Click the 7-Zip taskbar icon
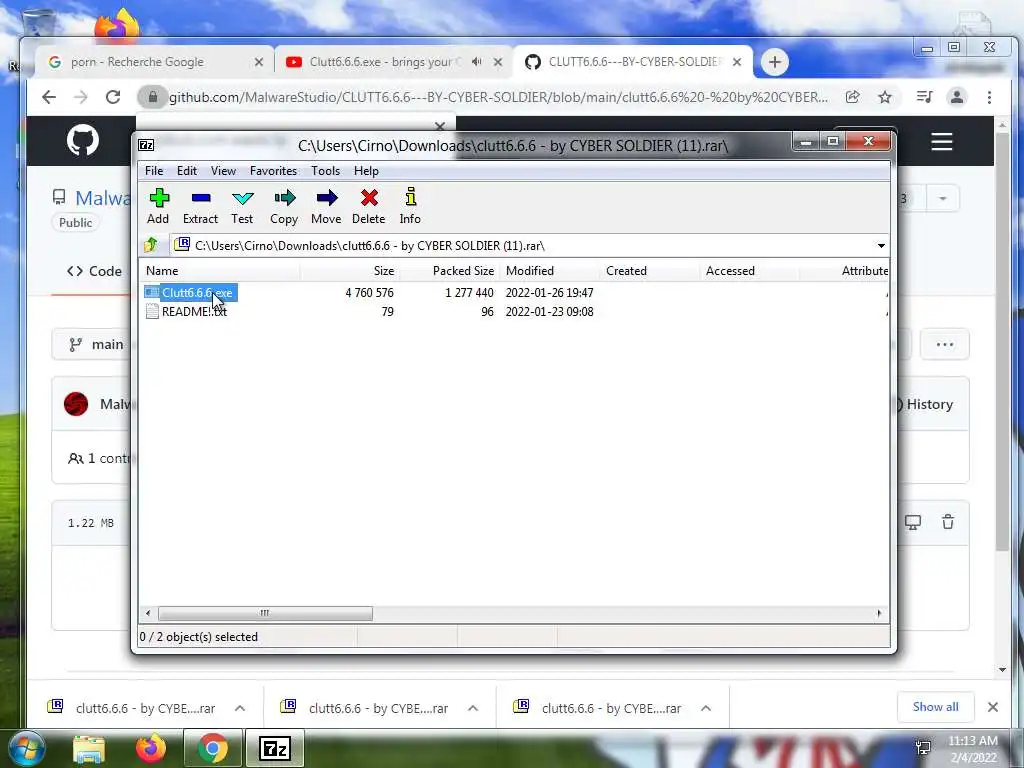Screen dimensions: 1024x768 coord(274,748)
